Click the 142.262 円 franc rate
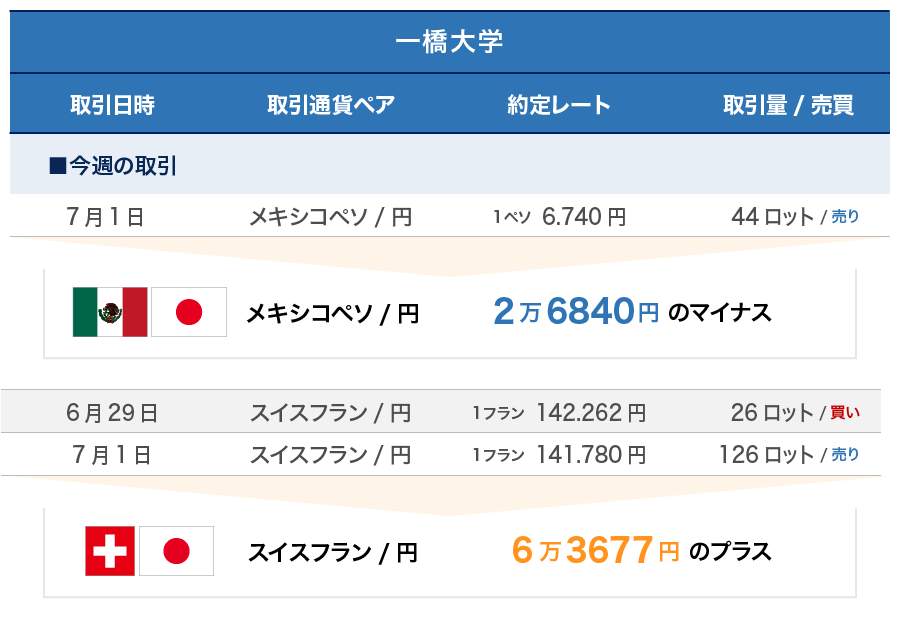900x628 pixels. 591,412
